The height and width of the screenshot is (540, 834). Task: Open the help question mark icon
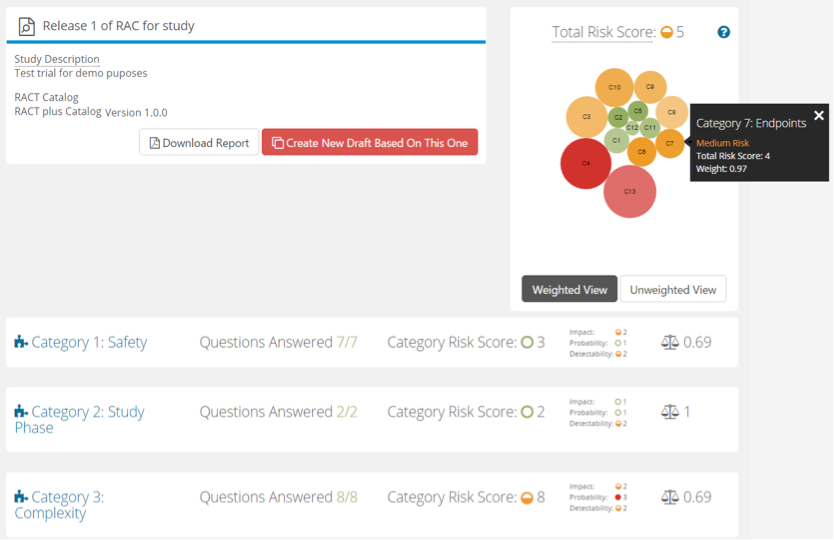click(723, 32)
